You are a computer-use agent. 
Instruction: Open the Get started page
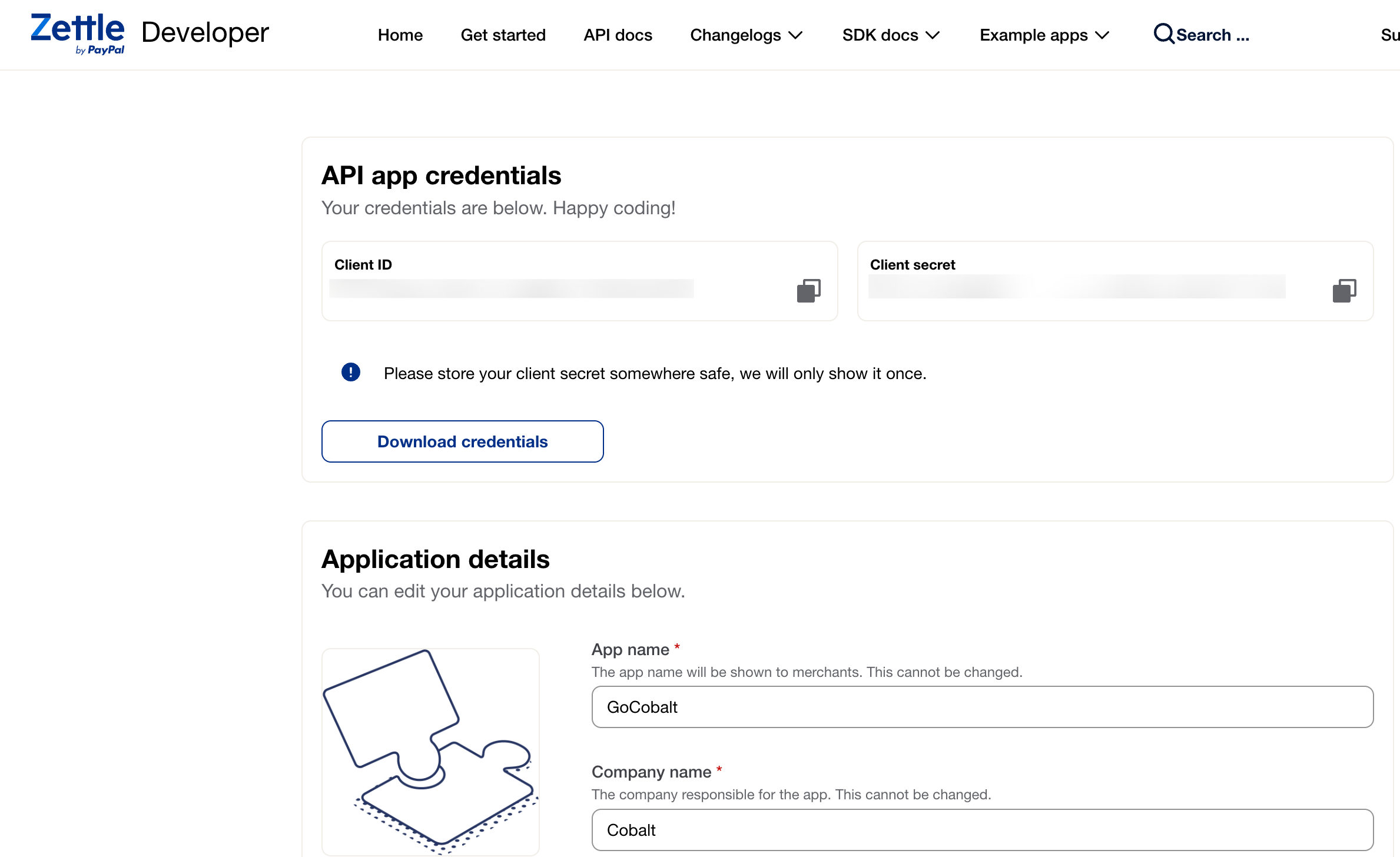tap(503, 35)
